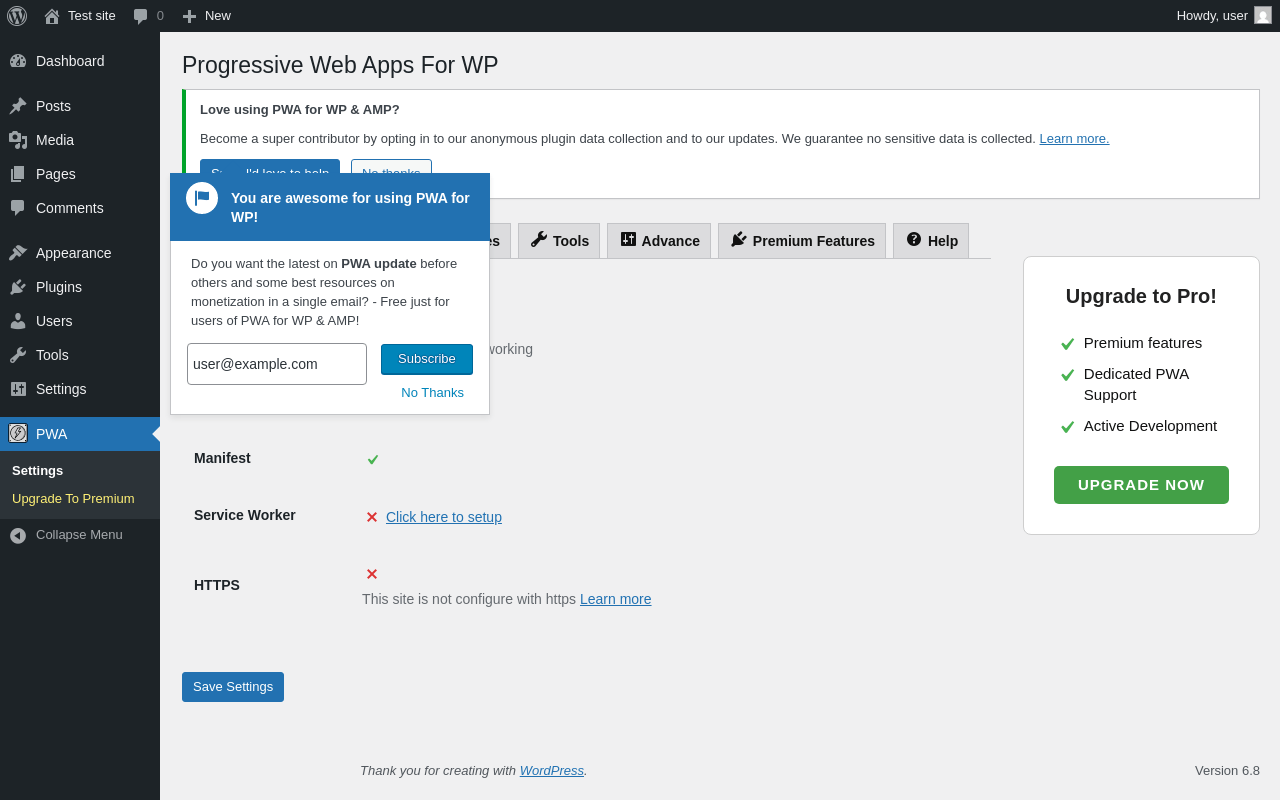Viewport: 1280px width, 800px height.
Task: Open Plugins in the sidebar menu
Action: click(59, 287)
